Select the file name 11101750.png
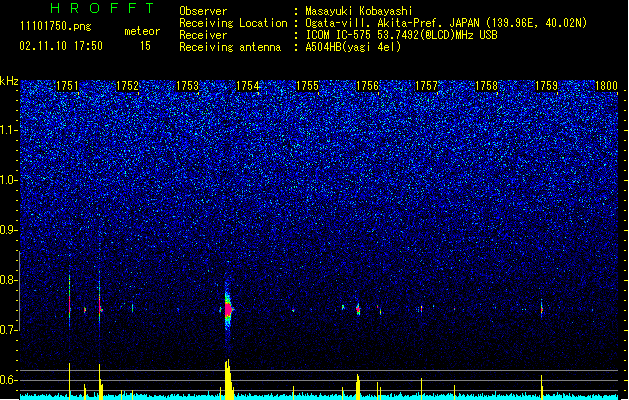 tap(56, 26)
